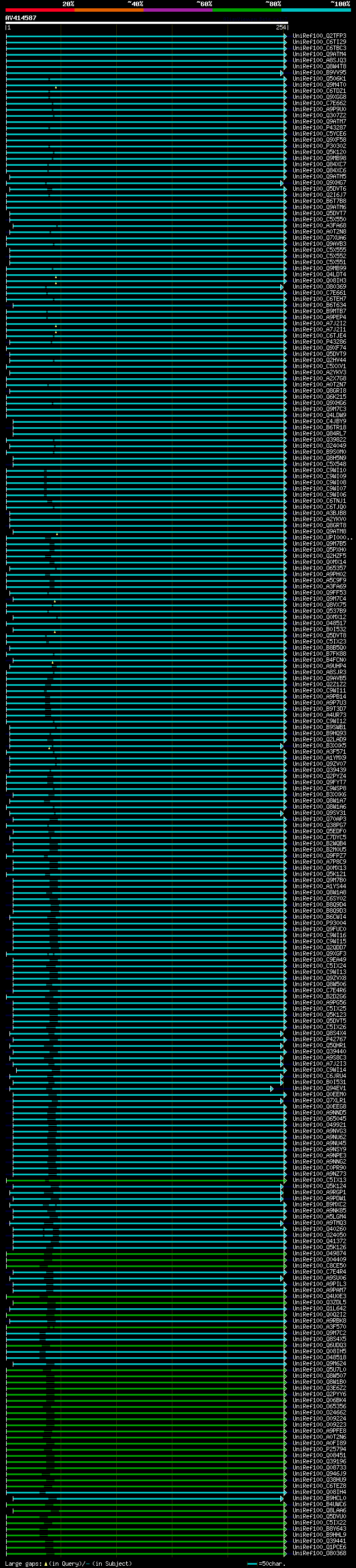Select label UniRef100_Q537B9
This screenshot has width=356, height=1568.
click(x=319, y=611)
